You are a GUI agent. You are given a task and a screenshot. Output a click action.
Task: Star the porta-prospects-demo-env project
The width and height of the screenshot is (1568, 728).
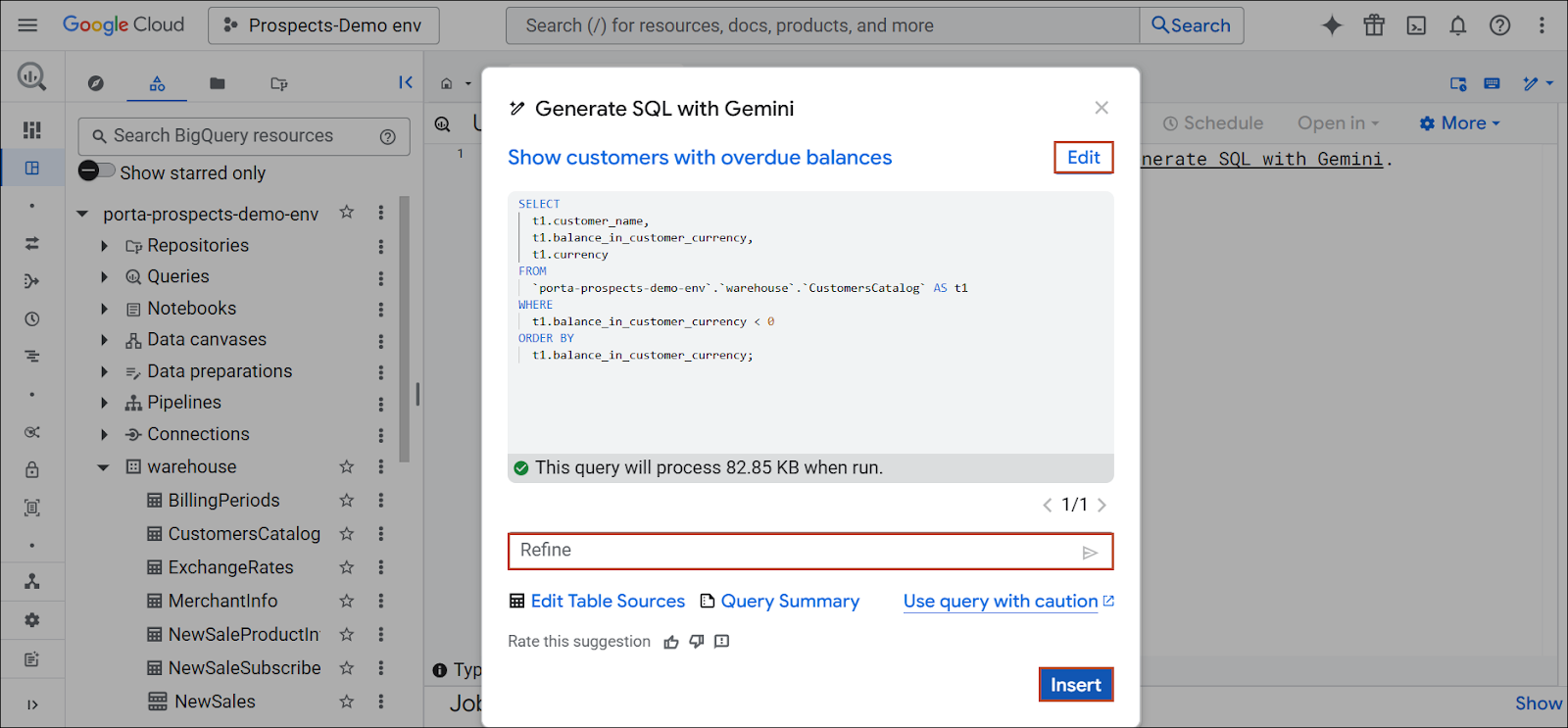[x=346, y=212]
